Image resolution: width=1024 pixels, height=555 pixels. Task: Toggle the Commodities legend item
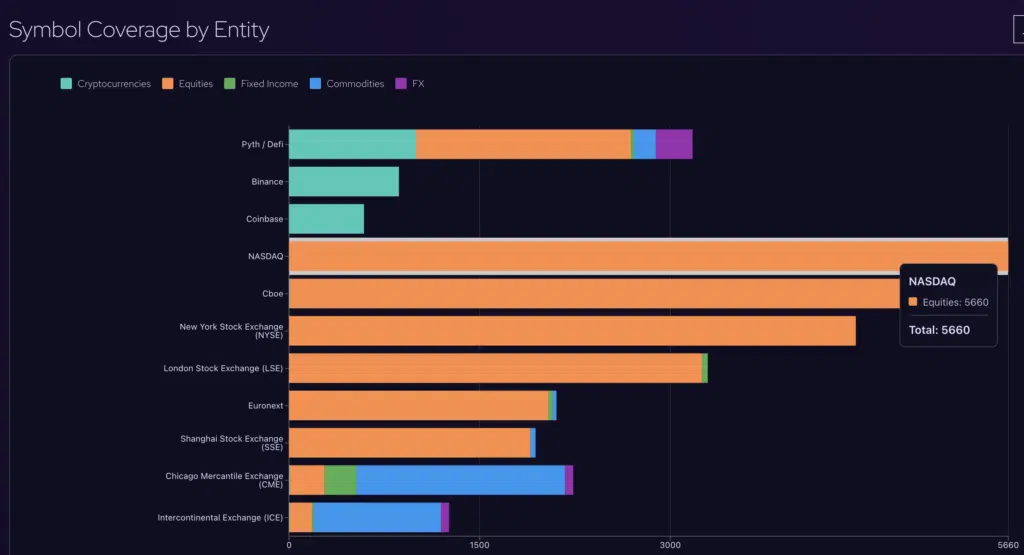(x=347, y=84)
